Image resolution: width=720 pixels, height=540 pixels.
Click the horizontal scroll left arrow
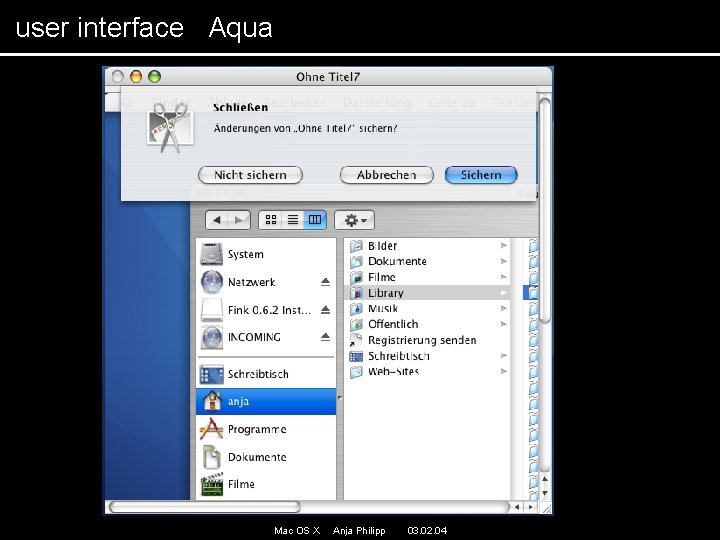[x=518, y=507]
